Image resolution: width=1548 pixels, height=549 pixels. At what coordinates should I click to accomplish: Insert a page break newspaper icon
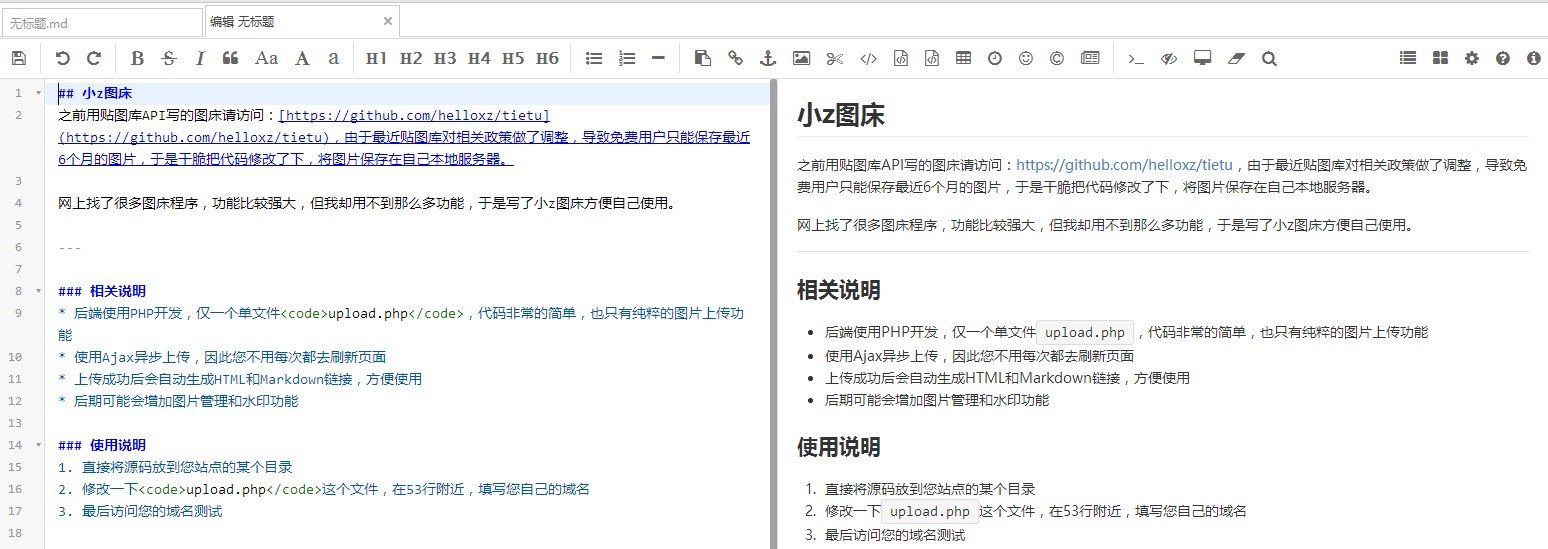(1090, 59)
